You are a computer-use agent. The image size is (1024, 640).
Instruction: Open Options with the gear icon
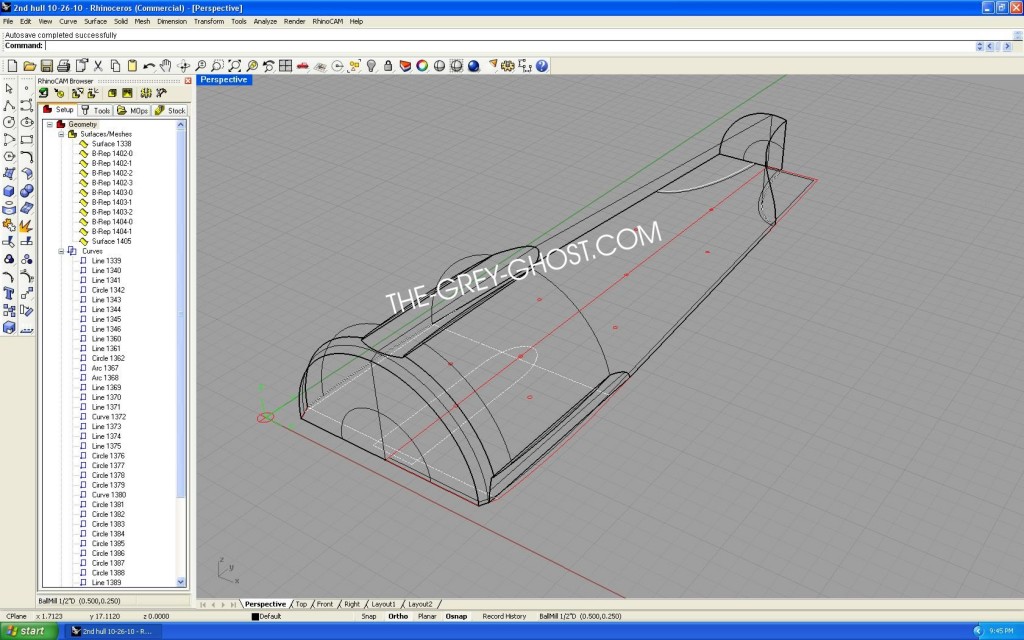click(x=507, y=66)
